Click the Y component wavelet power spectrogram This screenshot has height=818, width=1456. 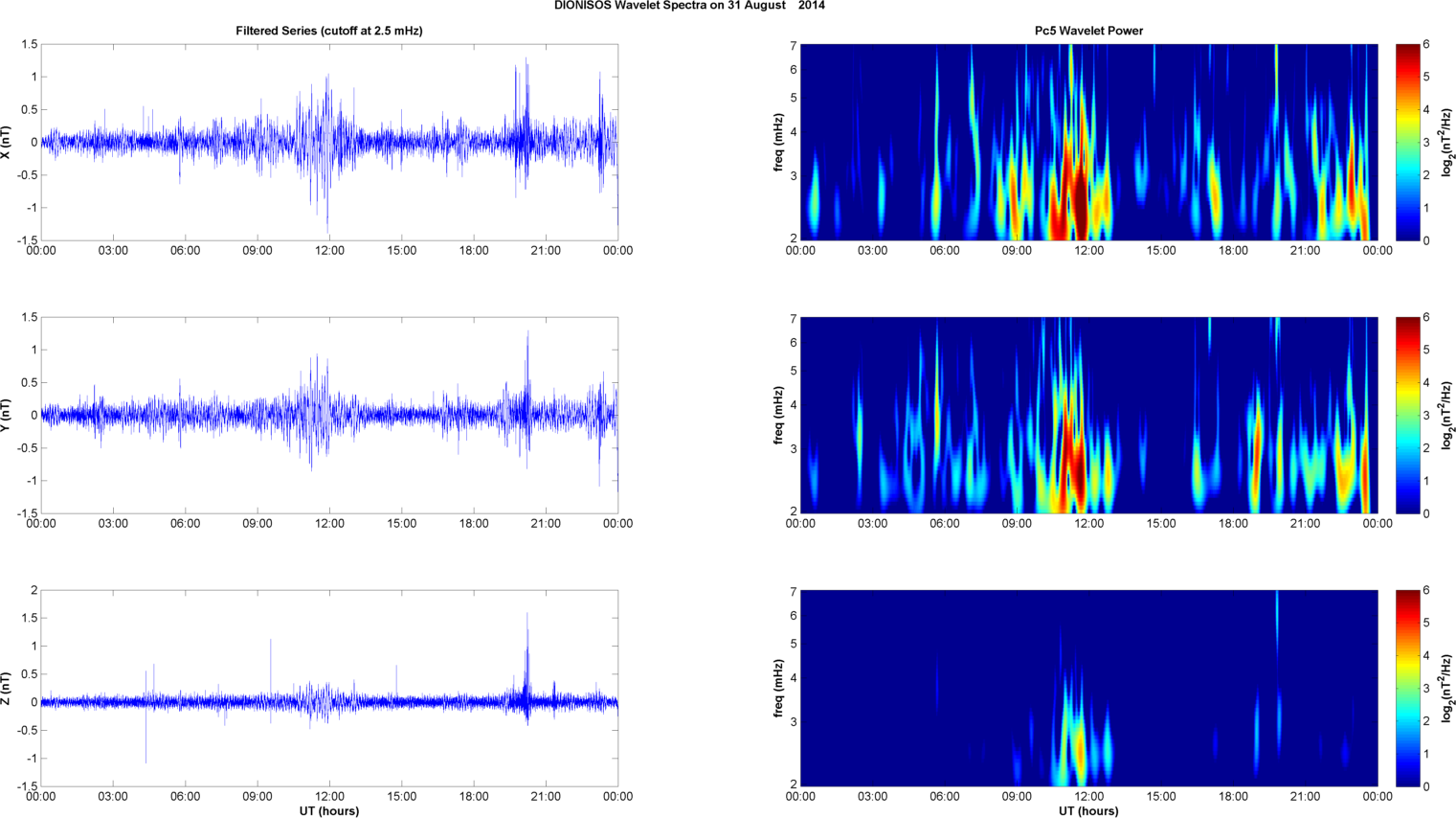[x=1088, y=415]
